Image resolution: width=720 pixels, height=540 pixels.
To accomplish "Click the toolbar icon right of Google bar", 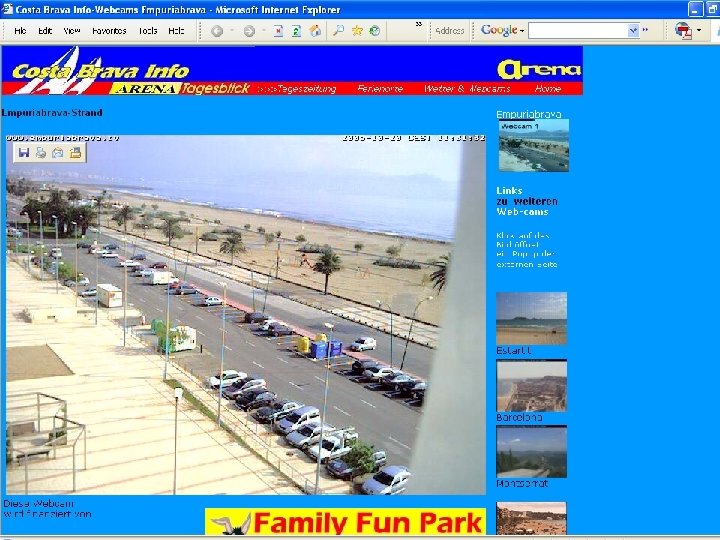I will pos(683,31).
